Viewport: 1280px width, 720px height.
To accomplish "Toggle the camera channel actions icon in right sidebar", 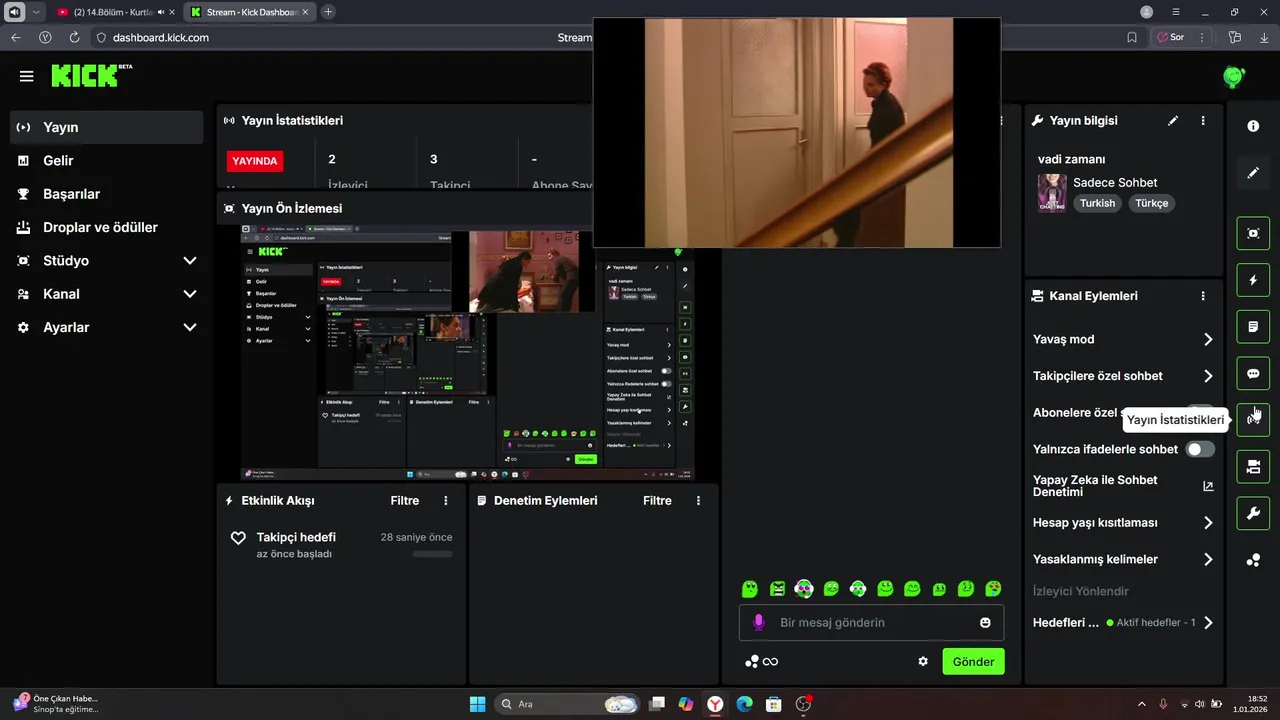I will (1253, 467).
